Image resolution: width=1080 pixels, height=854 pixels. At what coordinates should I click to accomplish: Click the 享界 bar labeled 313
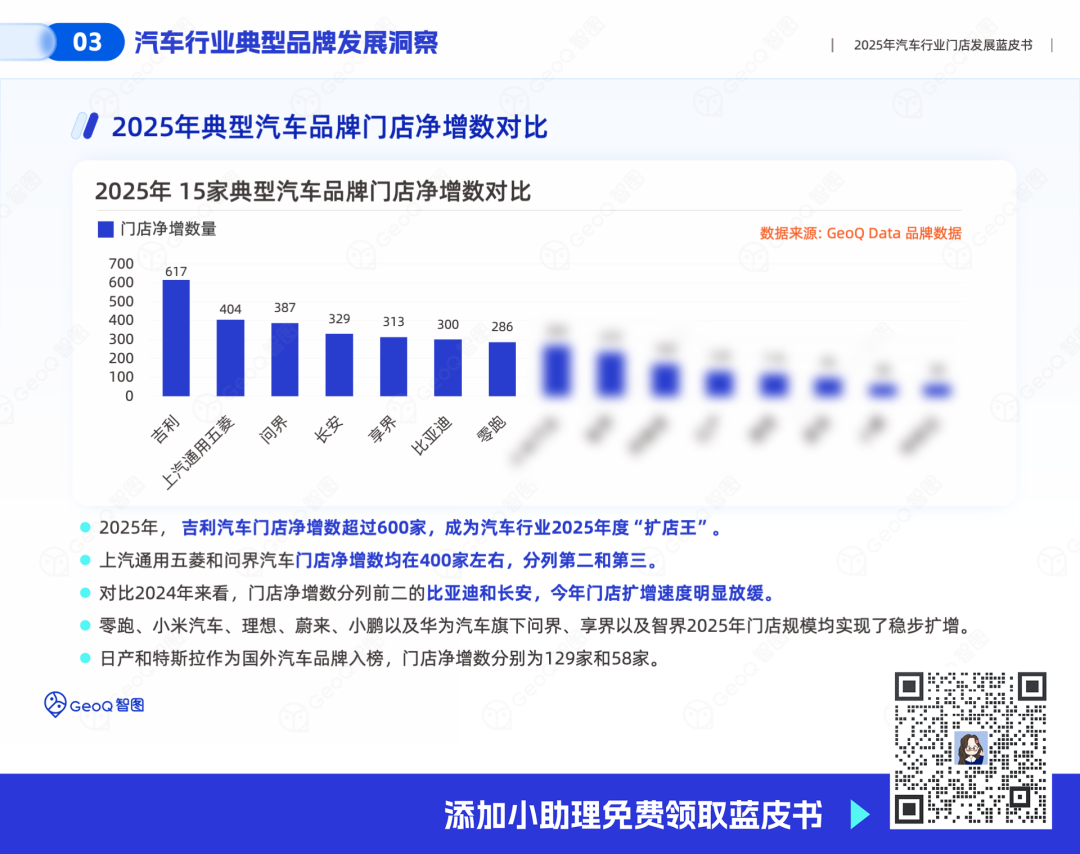point(394,366)
